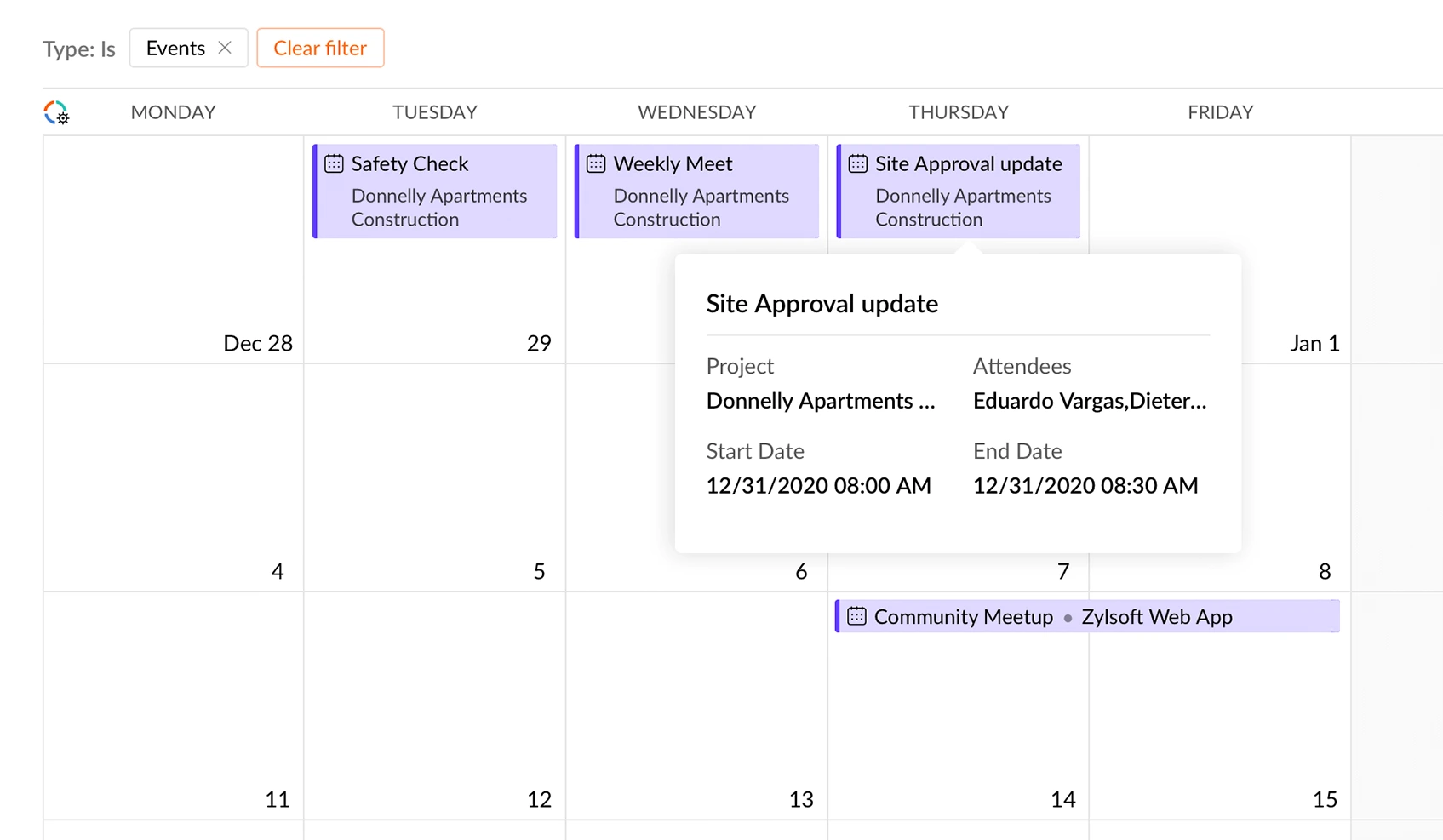Click the popup title Site Approval update
1443x840 pixels.
[822, 304]
